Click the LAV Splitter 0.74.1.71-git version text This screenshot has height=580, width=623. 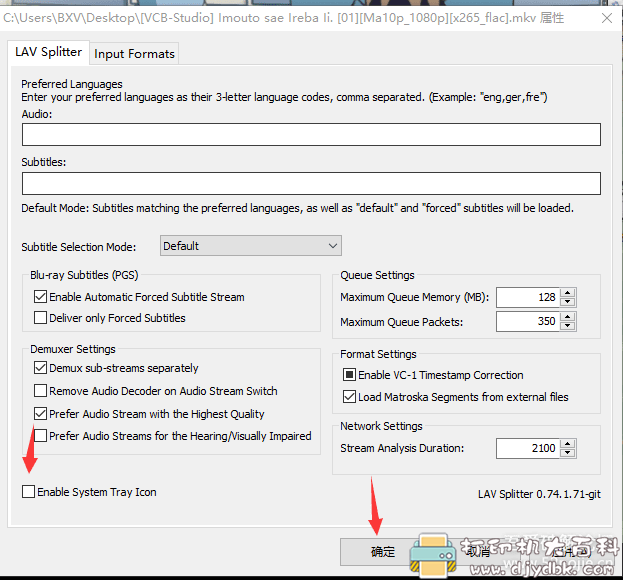coord(539,494)
